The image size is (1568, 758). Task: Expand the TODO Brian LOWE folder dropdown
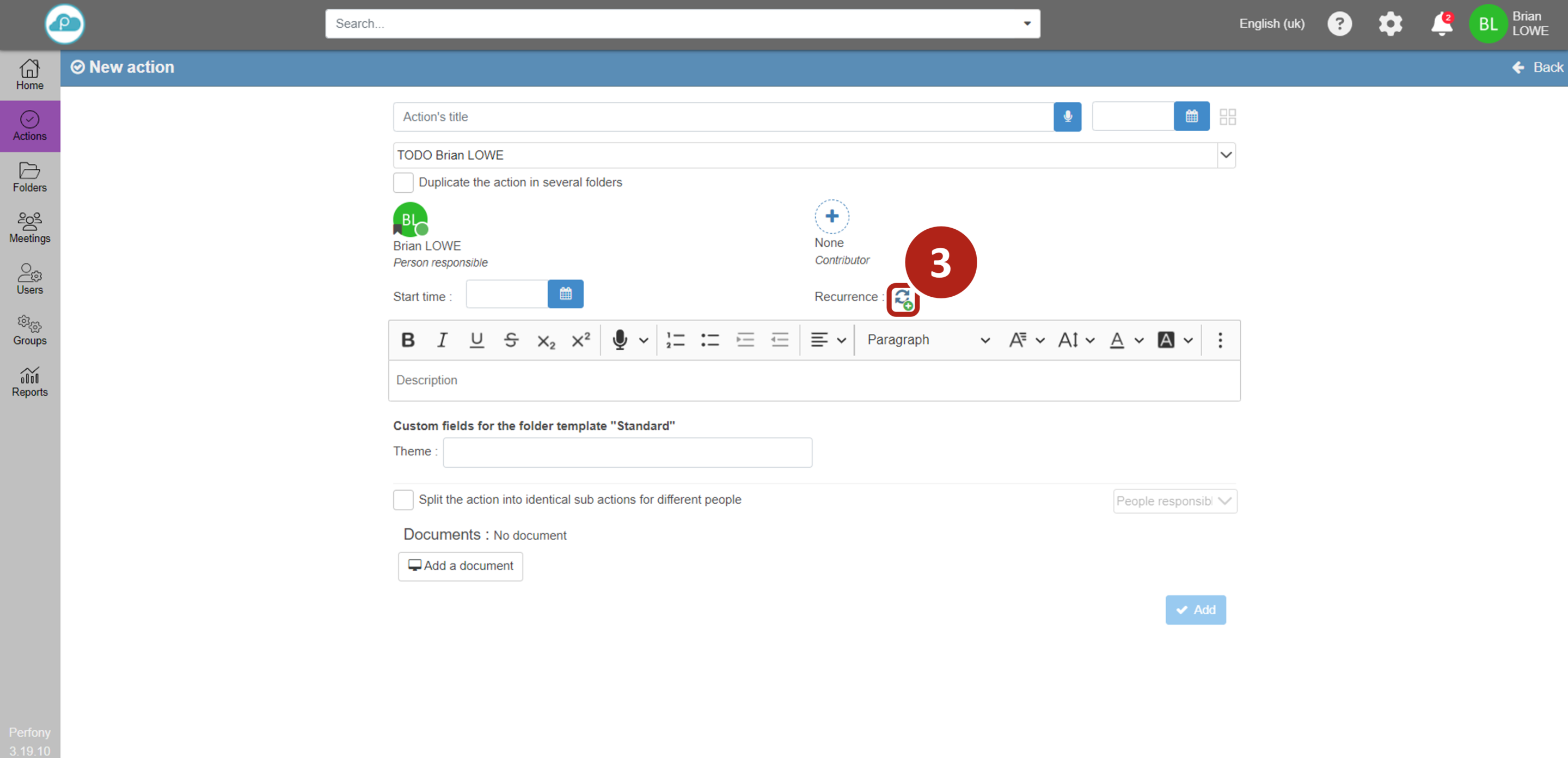tap(1226, 155)
